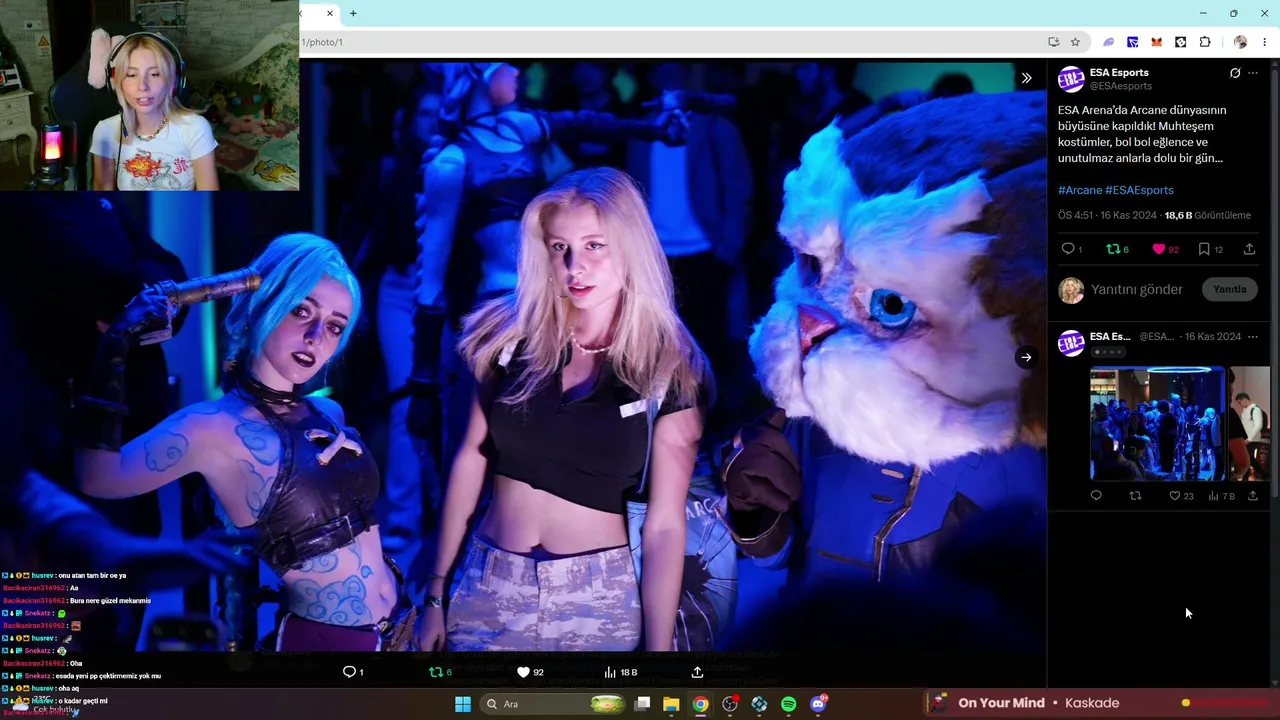Open the Extensions puzzle menu
Screen dimensions: 1280x720
pos(1205,42)
